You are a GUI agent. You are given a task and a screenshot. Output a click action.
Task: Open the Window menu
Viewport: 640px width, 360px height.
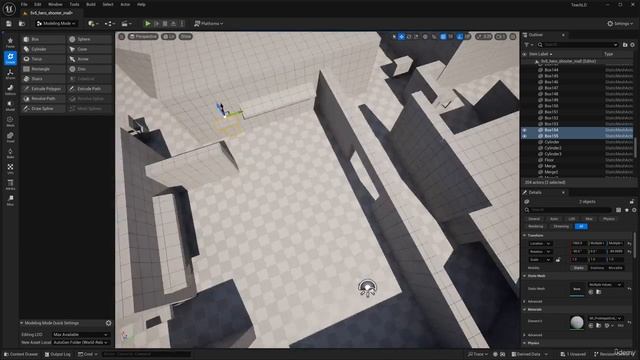pyautogui.click(x=55, y=4)
